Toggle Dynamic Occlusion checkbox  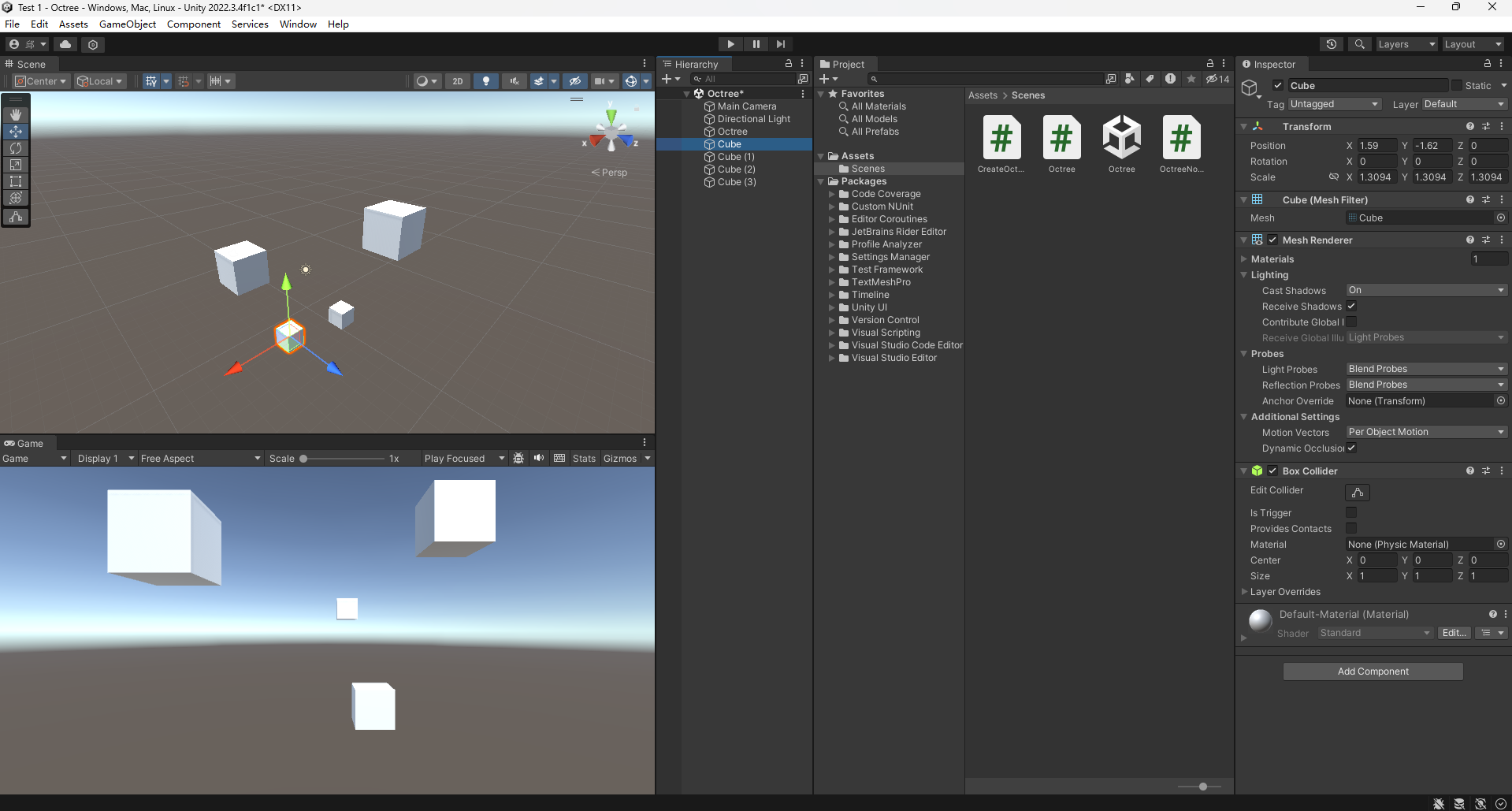click(x=1351, y=448)
